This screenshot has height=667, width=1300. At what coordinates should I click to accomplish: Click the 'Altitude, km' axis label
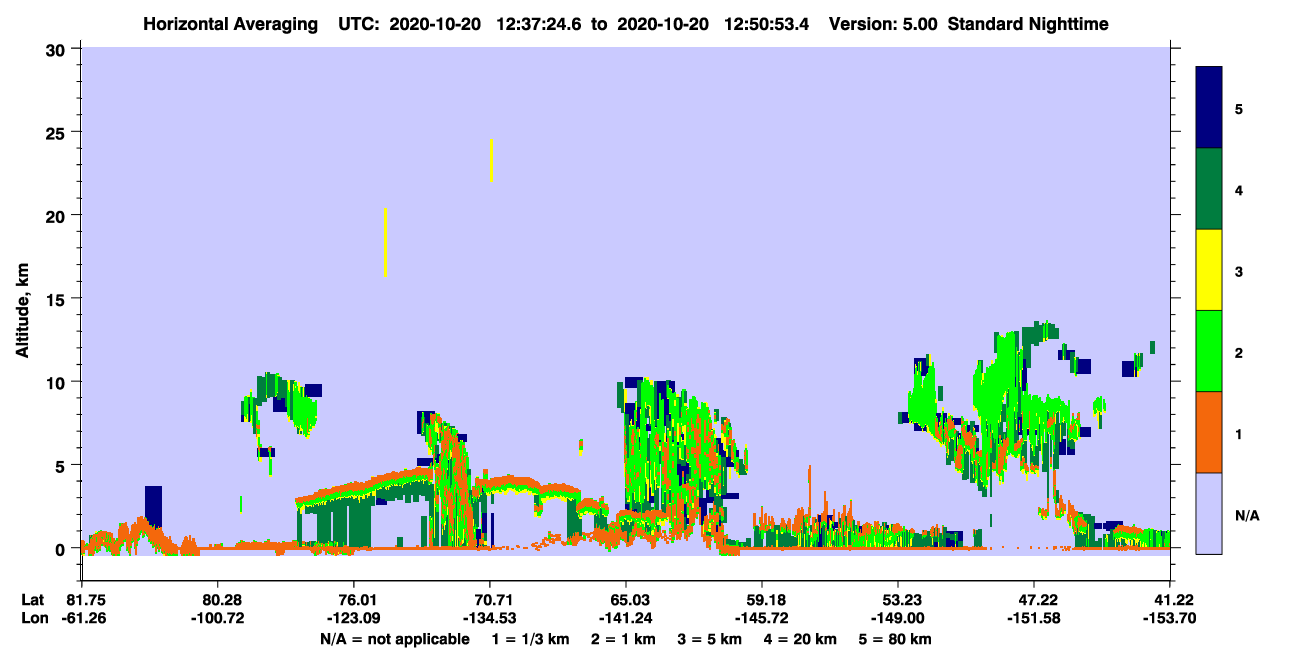22,312
